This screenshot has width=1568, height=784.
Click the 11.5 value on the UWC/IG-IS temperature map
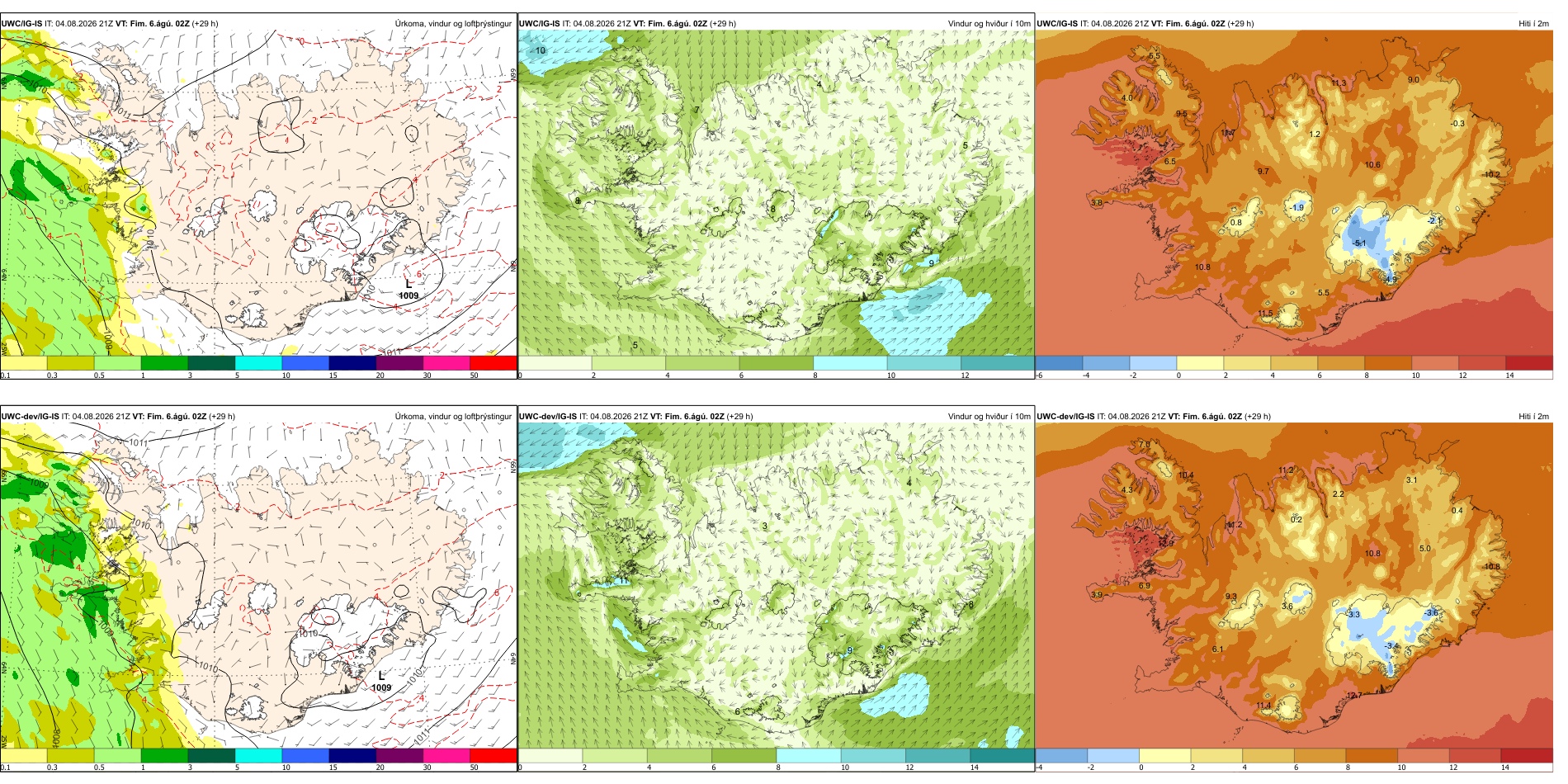click(1266, 314)
